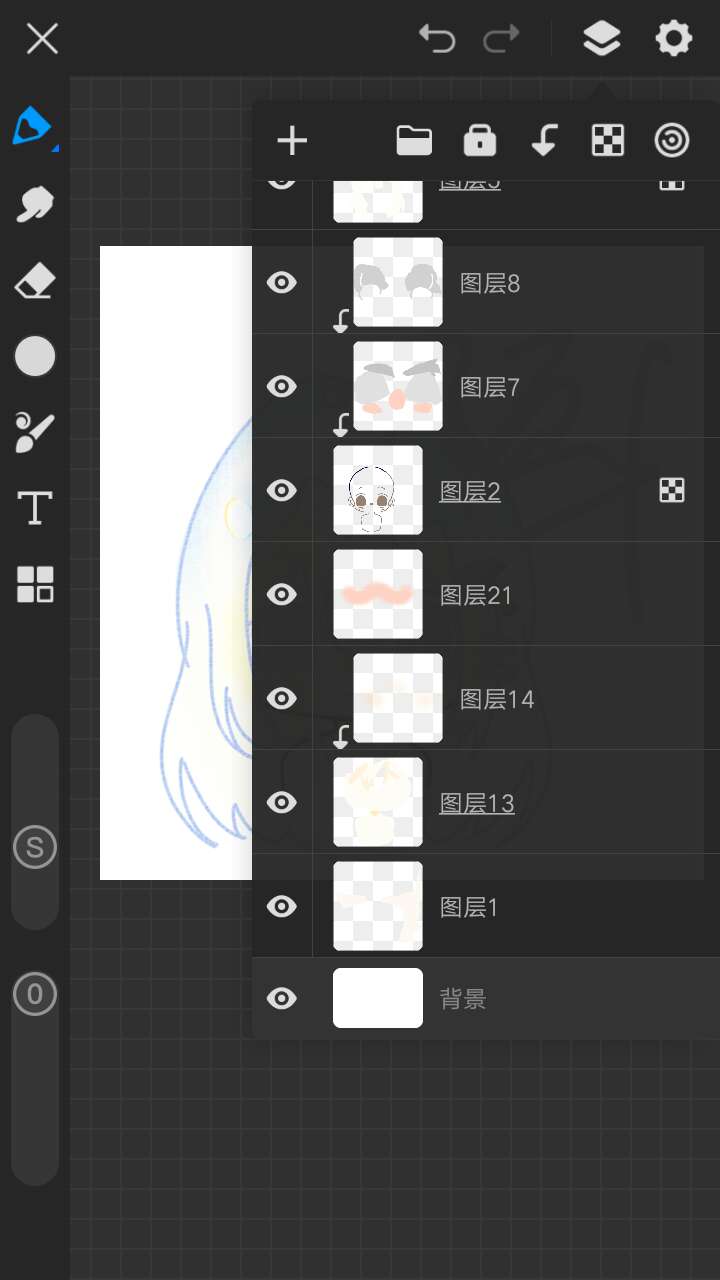720x1280 pixels.
Task: Toggle visibility of 图层21
Action: tap(282, 595)
